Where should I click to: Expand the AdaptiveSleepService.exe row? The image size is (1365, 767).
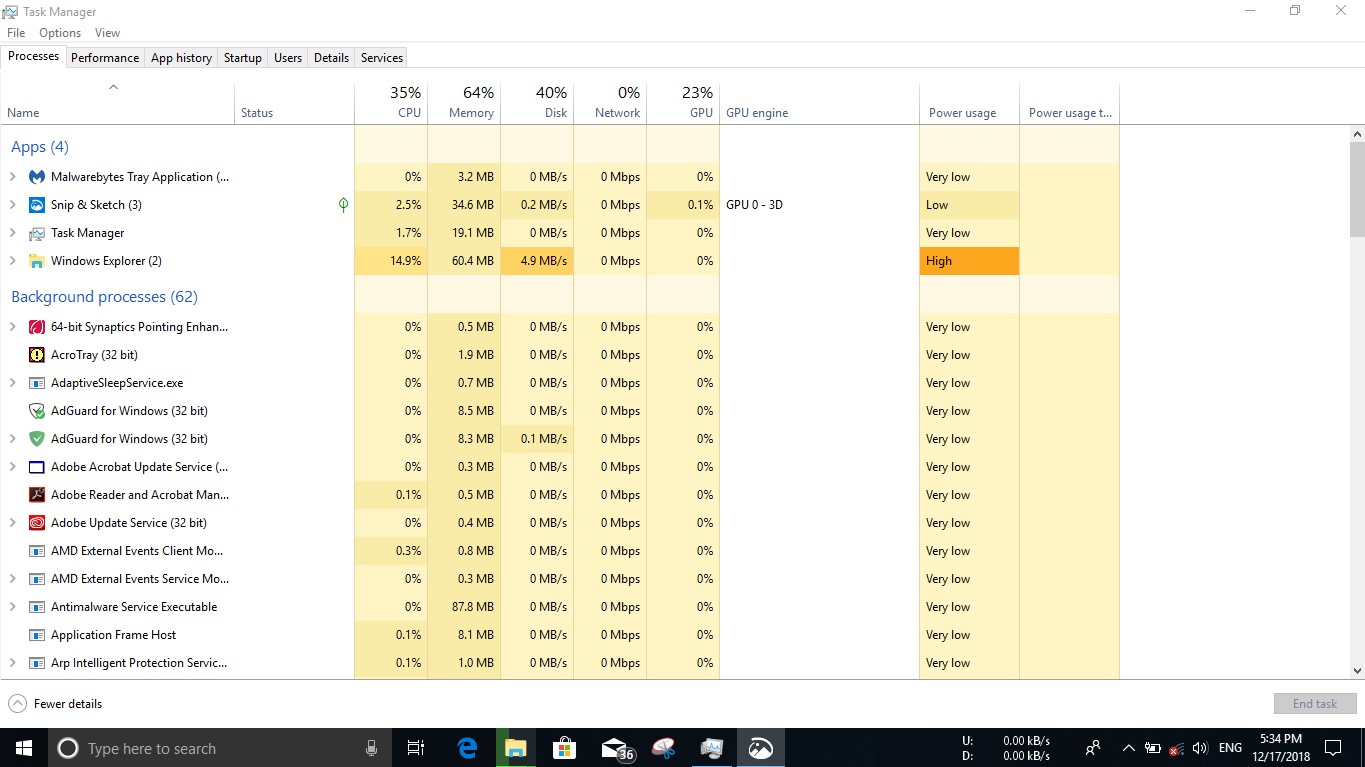tap(12, 383)
